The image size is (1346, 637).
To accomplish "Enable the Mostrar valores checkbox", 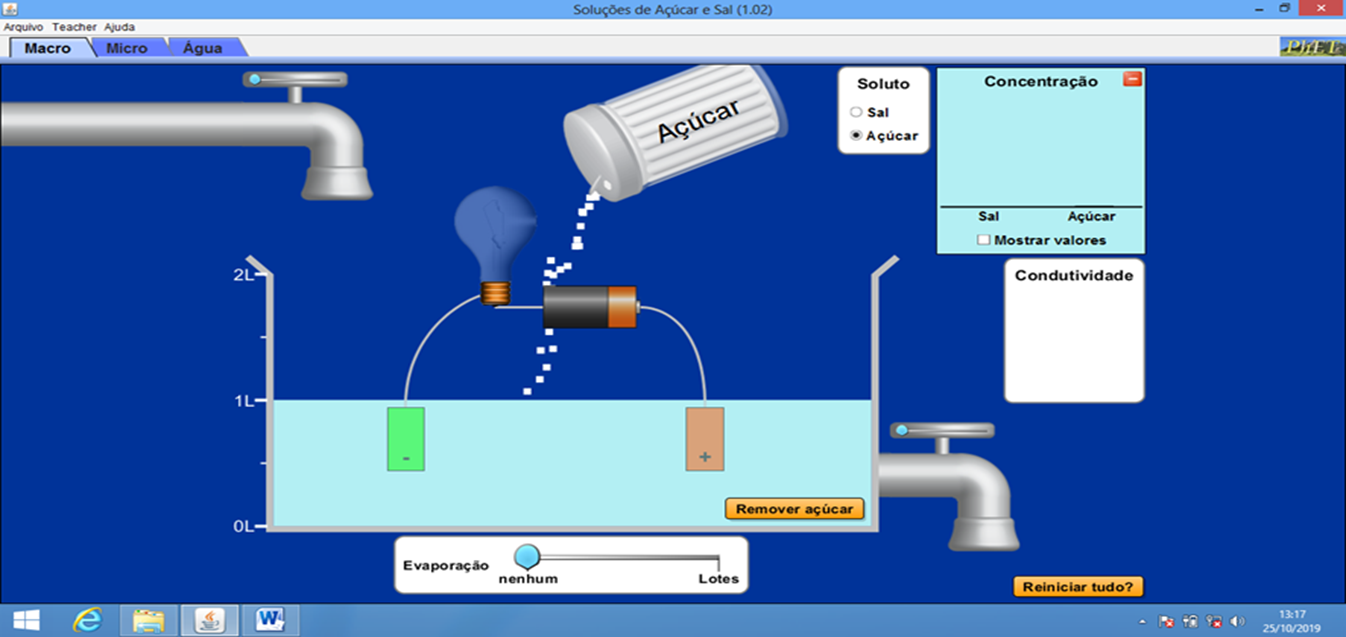I will pyautogui.click(x=984, y=240).
